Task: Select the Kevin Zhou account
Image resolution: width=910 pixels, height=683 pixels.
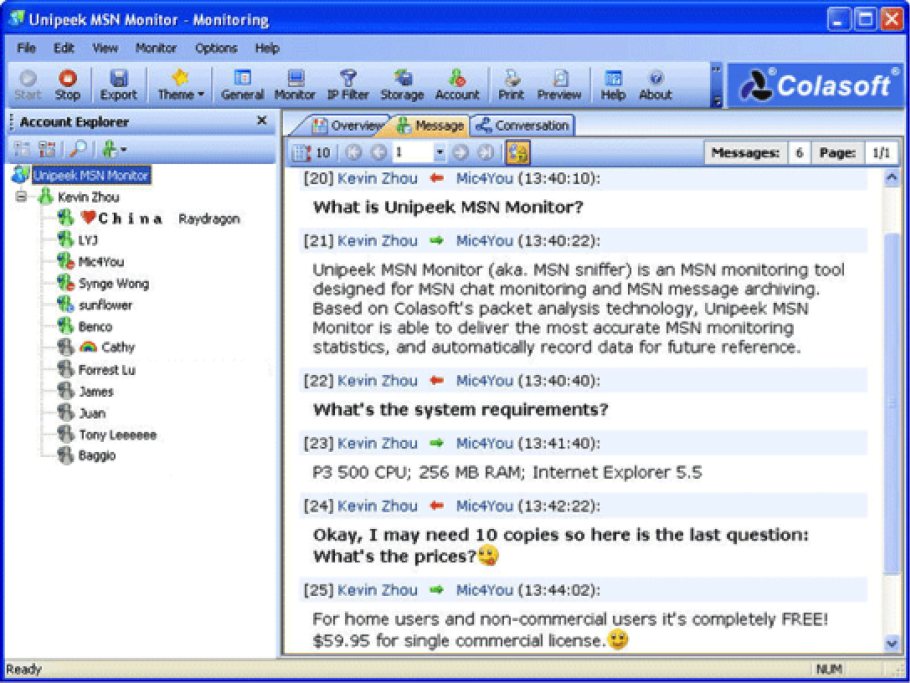Action: click(88, 197)
